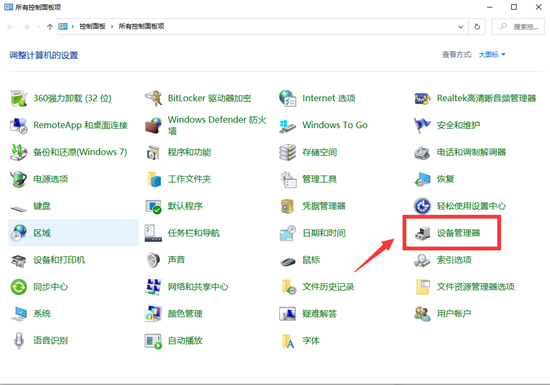Open the 语音识别 microphone icon
This screenshot has height=385, width=550.
point(19,340)
